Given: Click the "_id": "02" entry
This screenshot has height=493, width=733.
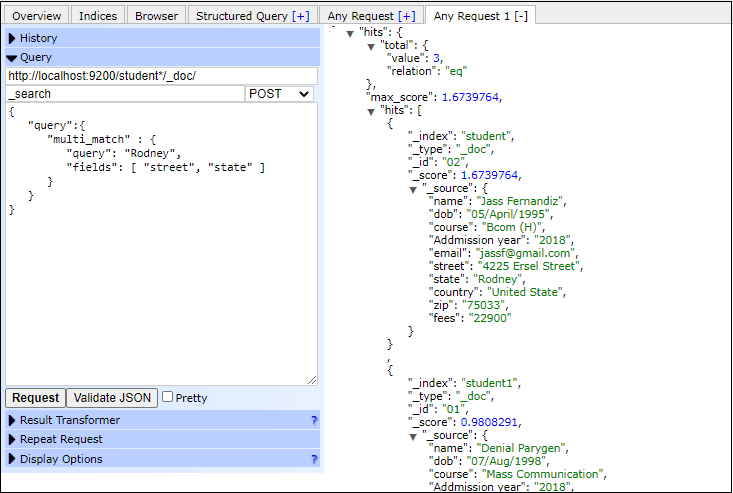Looking at the screenshot, I should (x=437, y=162).
